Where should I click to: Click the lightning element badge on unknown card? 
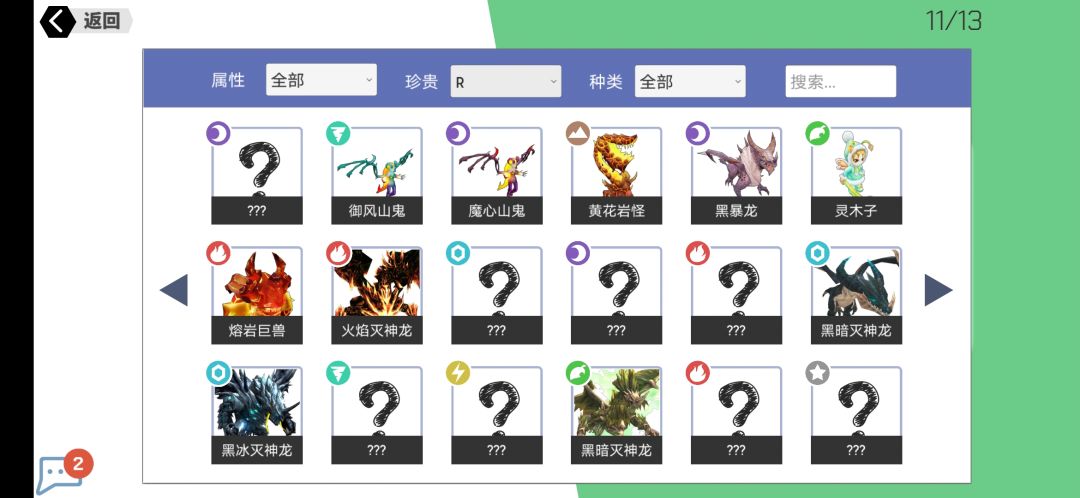click(x=458, y=373)
